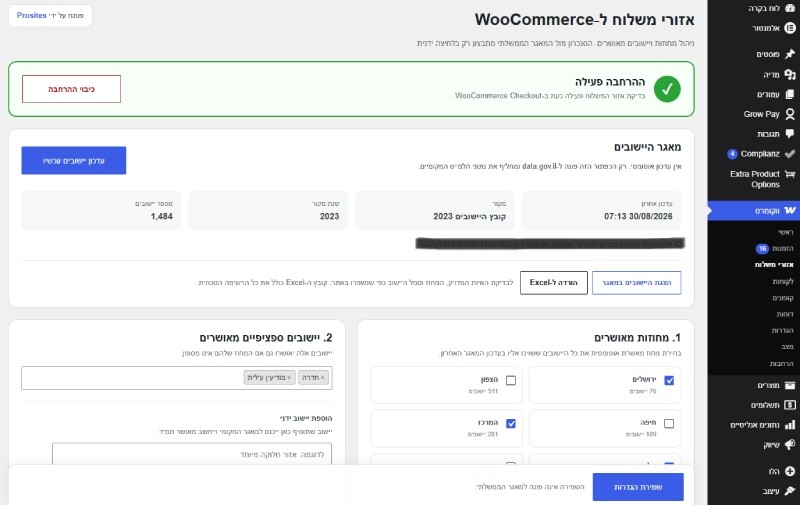
Task: Open the Complianz checkmark icon
Action: pyautogui.click(x=790, y=154)
